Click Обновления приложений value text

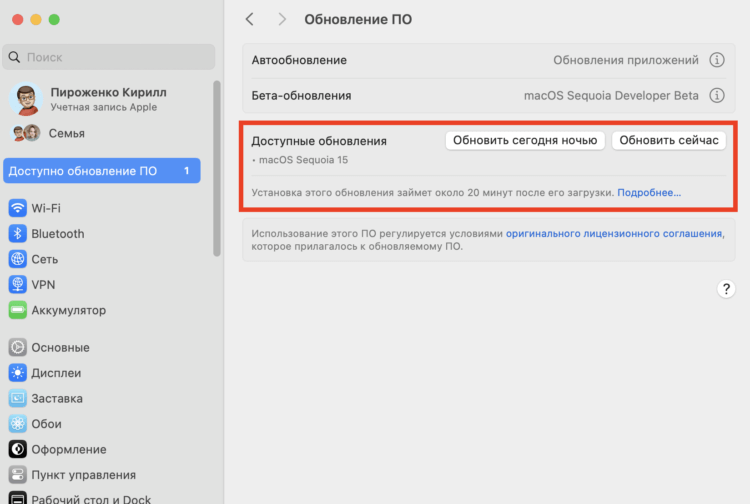tap(626, 60)
